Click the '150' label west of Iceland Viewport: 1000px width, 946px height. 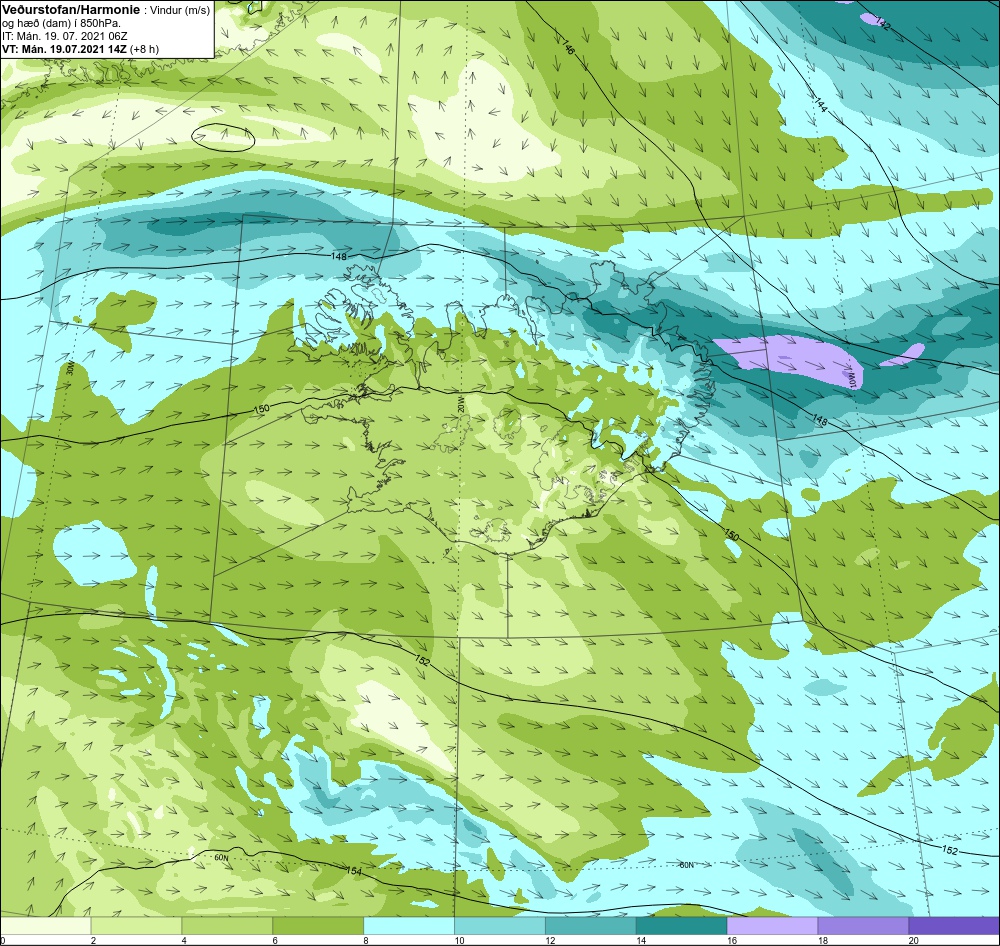pos(261,408)
